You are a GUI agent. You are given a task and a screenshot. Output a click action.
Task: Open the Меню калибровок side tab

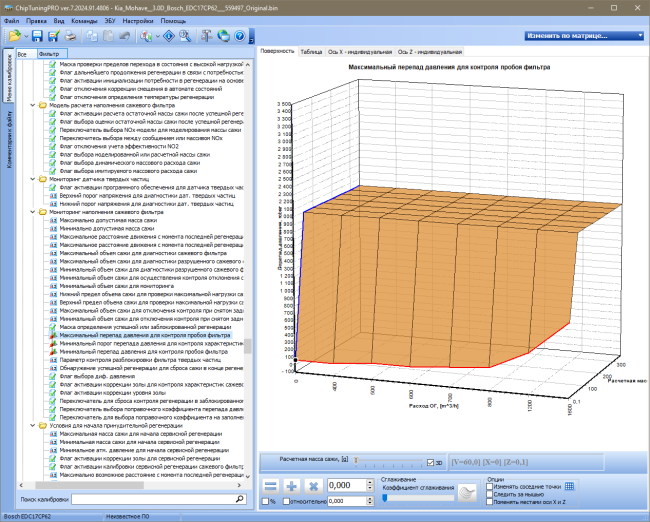(8, 75)
